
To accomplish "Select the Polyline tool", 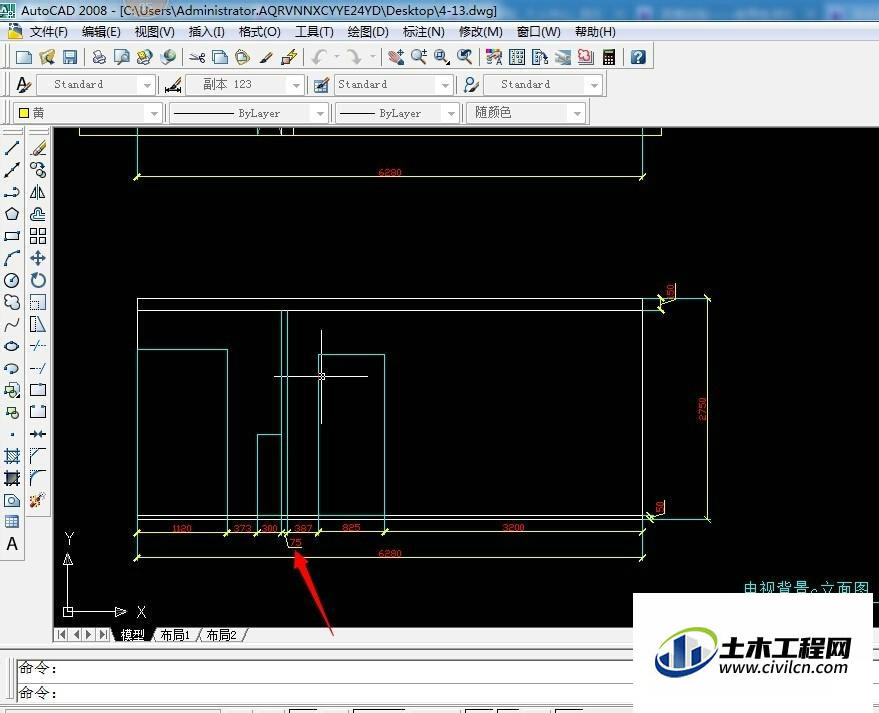I will (12, 192).
